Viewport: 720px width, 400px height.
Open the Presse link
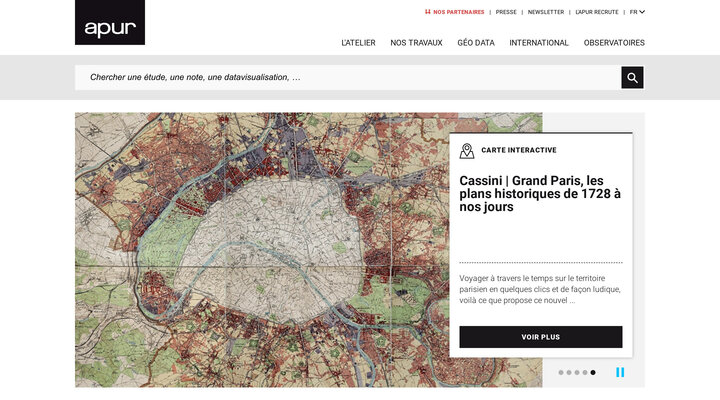(x=506, y=12)
